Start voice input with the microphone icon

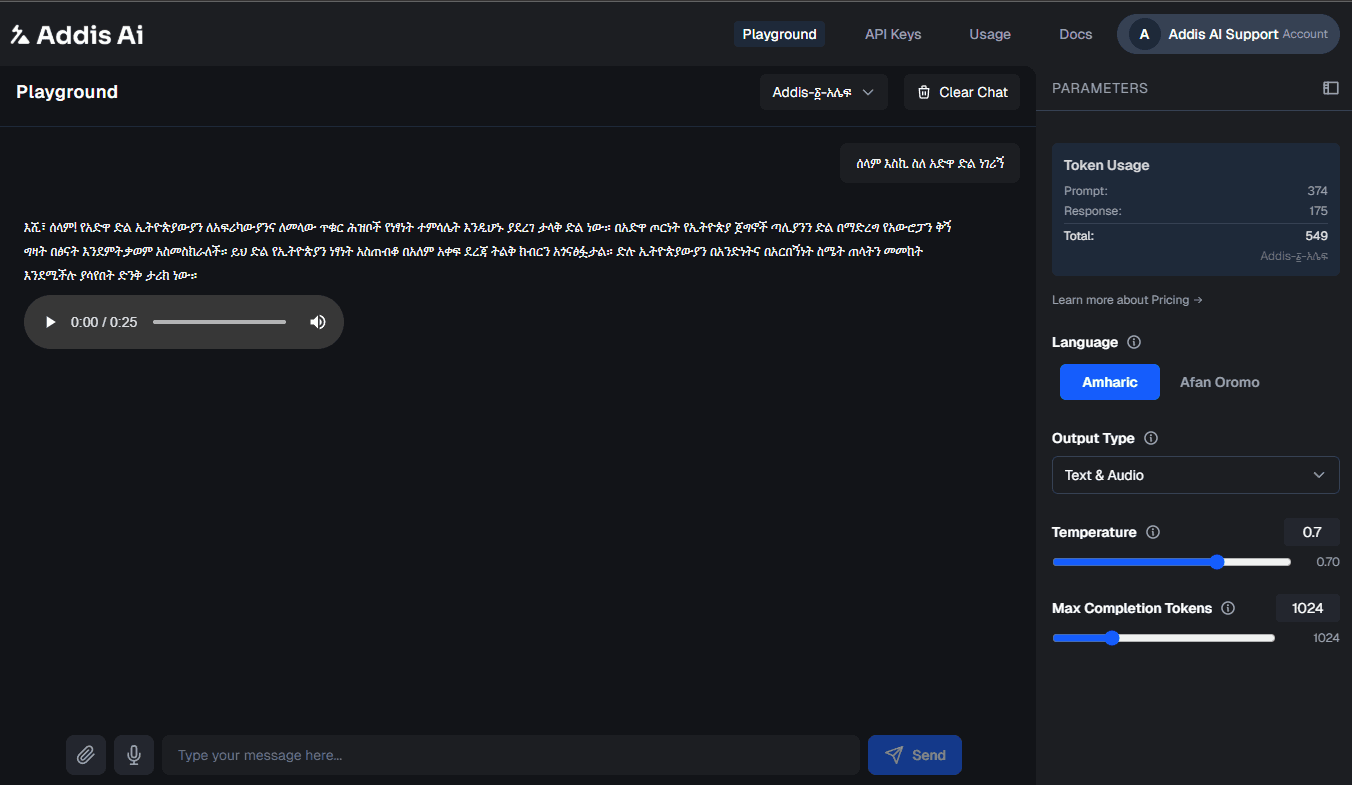[x=134, y=754]
